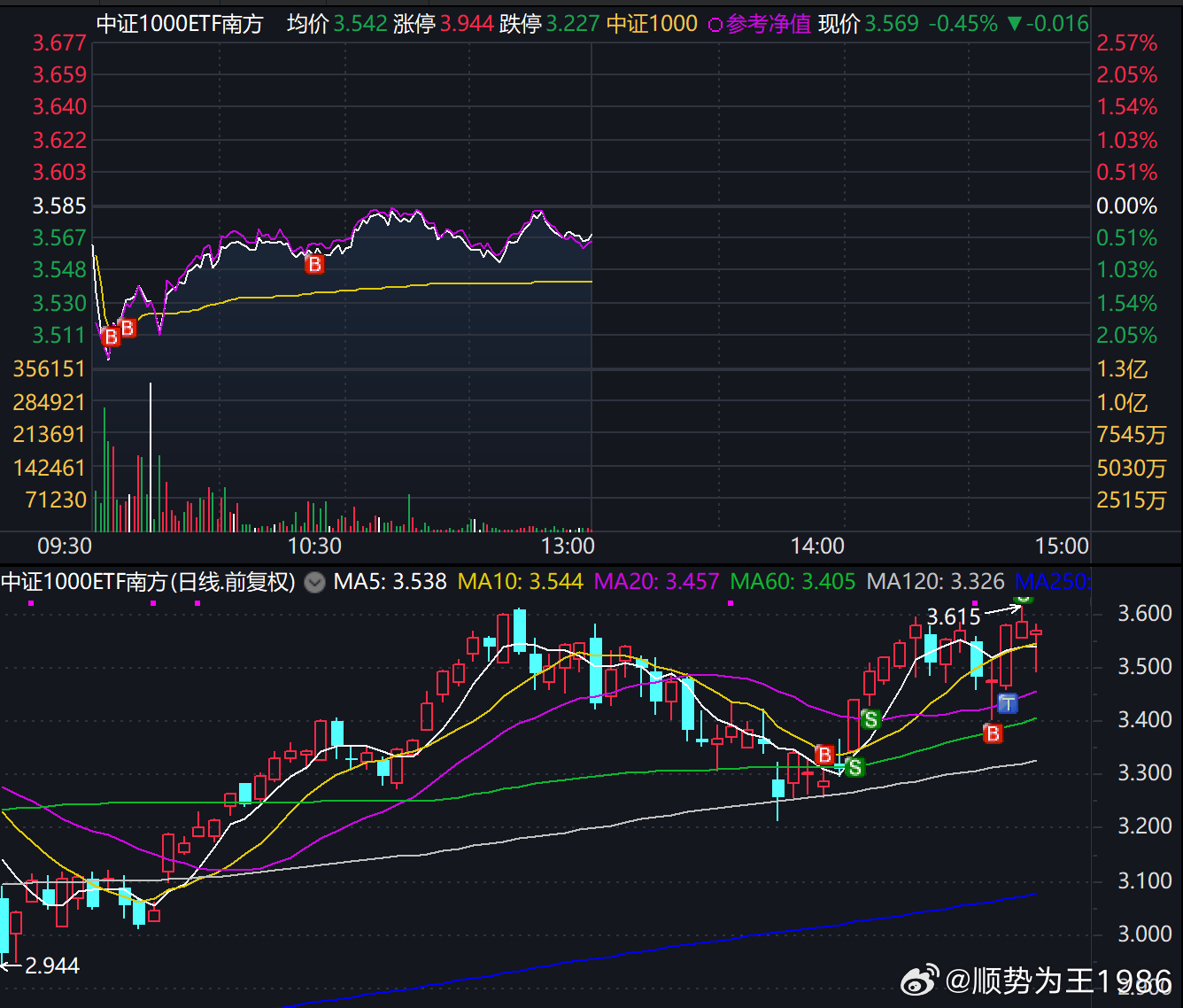Click the 3.615 high price annotation

[954, 616]
